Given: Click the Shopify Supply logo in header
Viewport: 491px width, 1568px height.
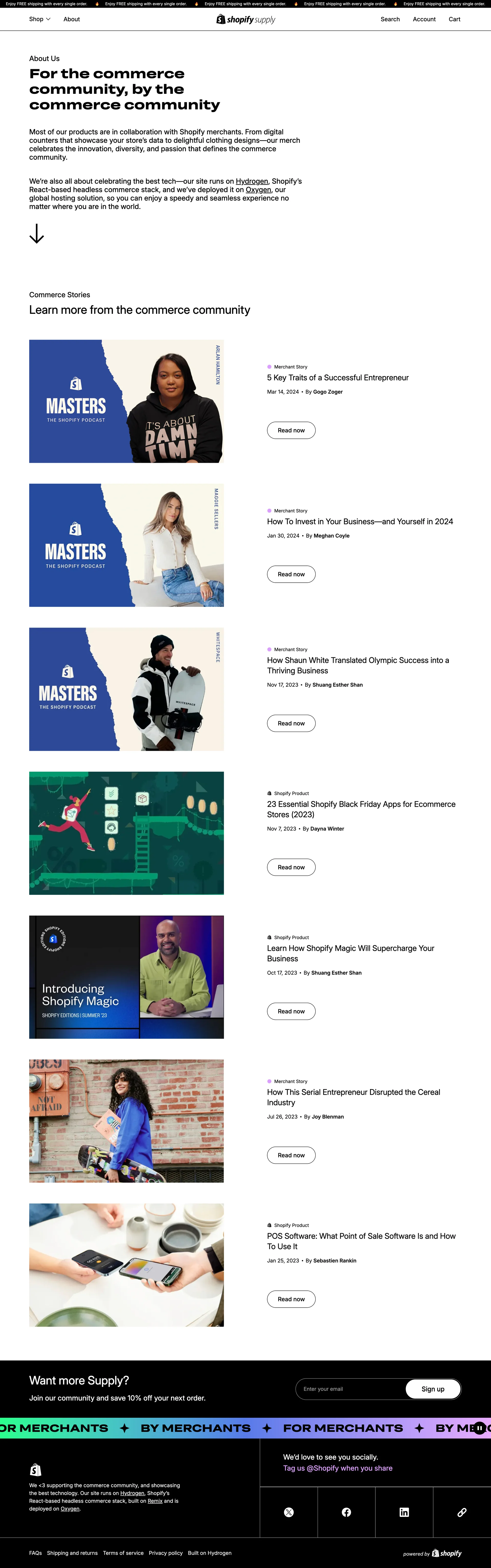Looking at the screenshot, I should tap(245, 19).
